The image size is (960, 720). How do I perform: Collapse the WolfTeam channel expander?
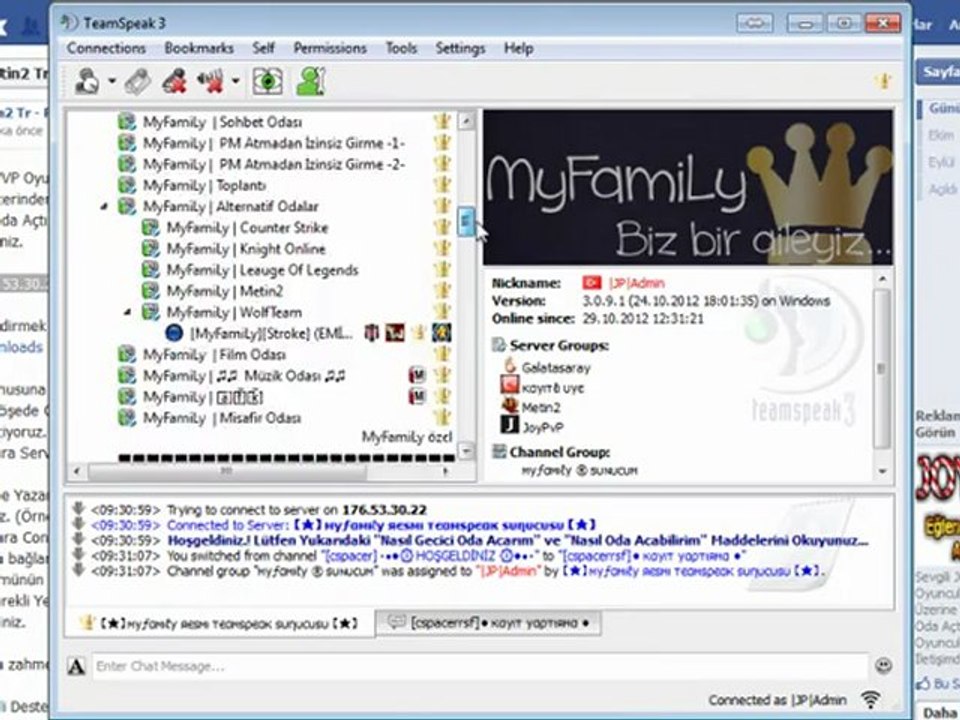pyautogui.click(x=128, y=313)
